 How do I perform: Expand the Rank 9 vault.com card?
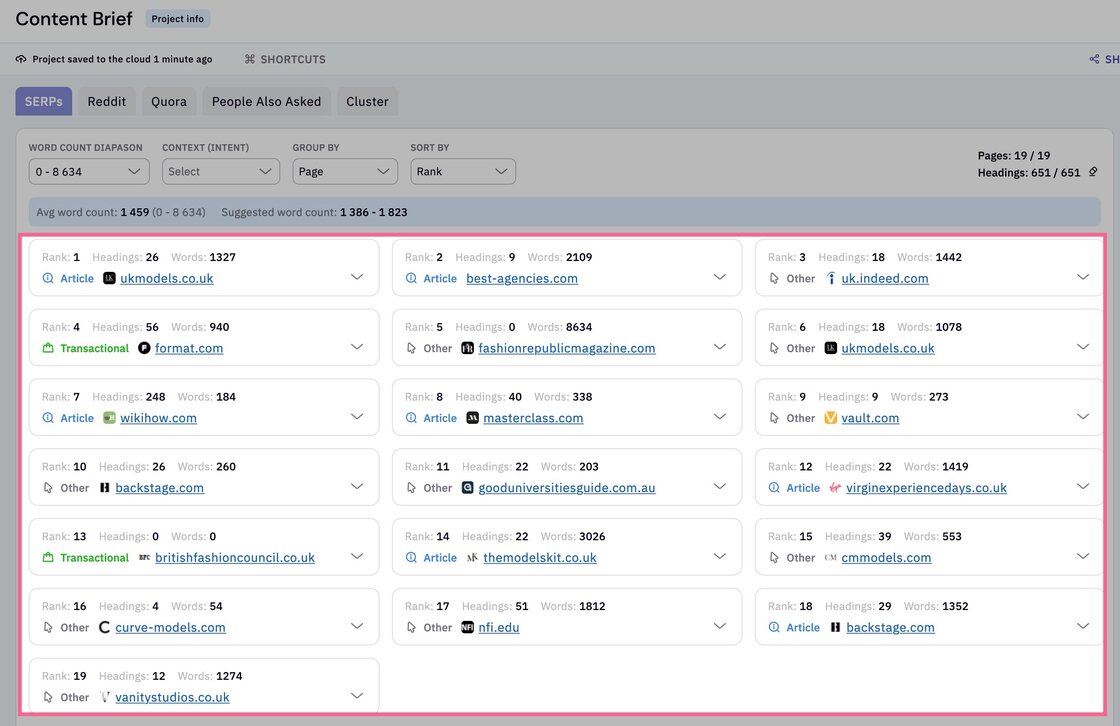[x=1083, y=417]
